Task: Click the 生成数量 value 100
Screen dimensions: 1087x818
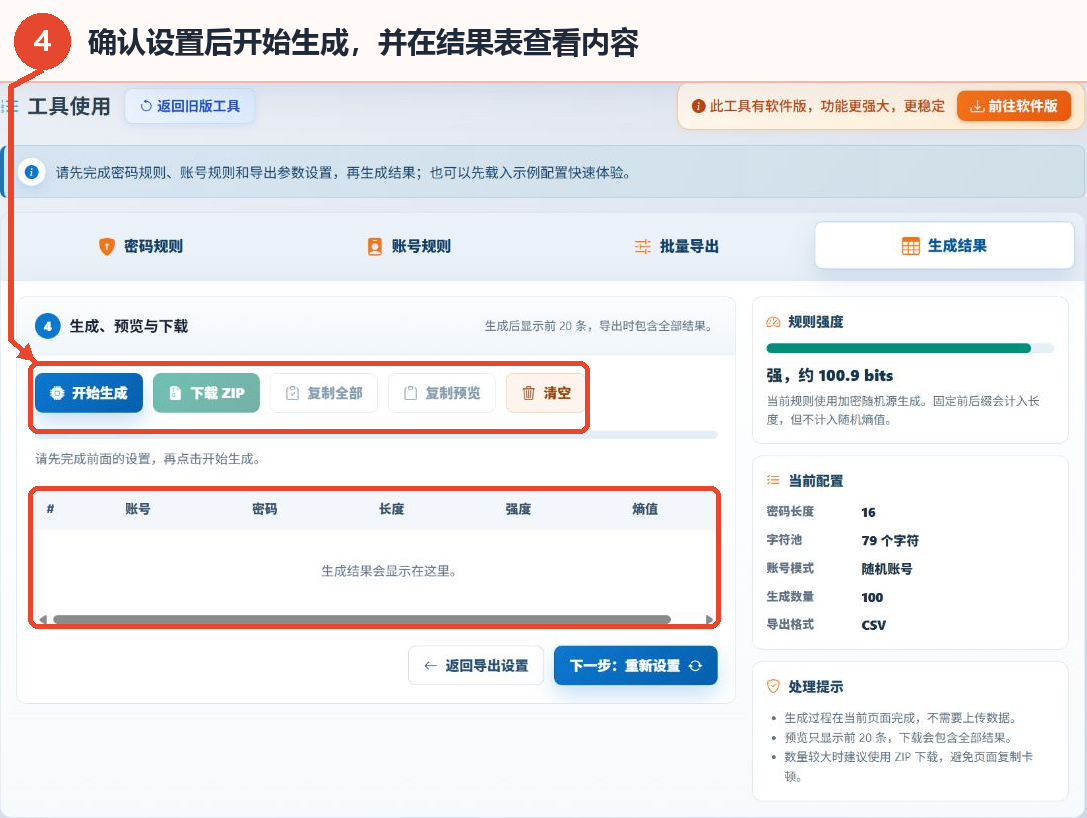Action: [x=872, y=597]
